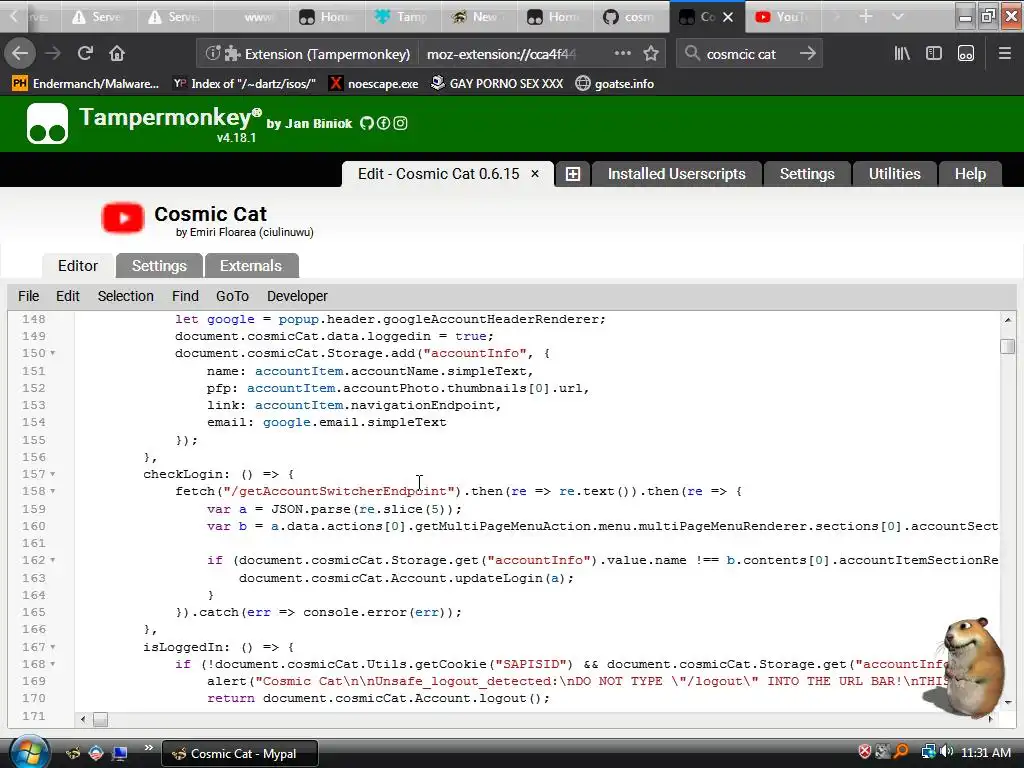Open Tampermonkey GitHub icon link
Image resolution: width=1024 pixels, height=768 pixels.
[366, 123]
